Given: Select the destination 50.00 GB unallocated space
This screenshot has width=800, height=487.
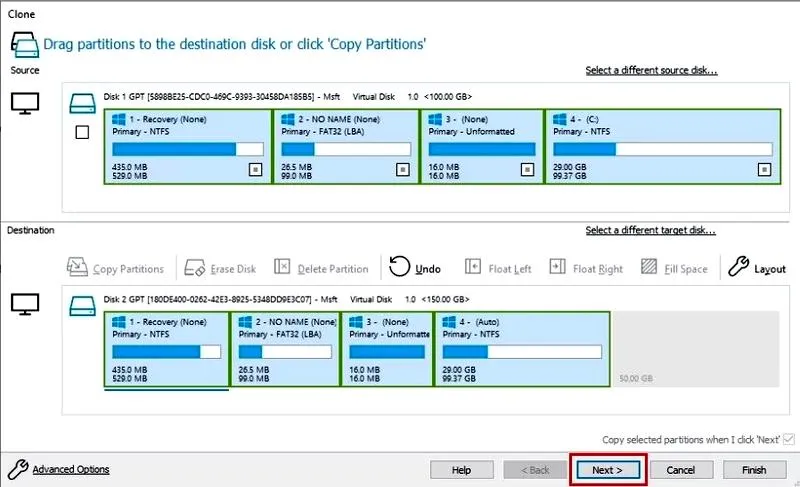Looking at the screenshot, I should pos(695,349).
